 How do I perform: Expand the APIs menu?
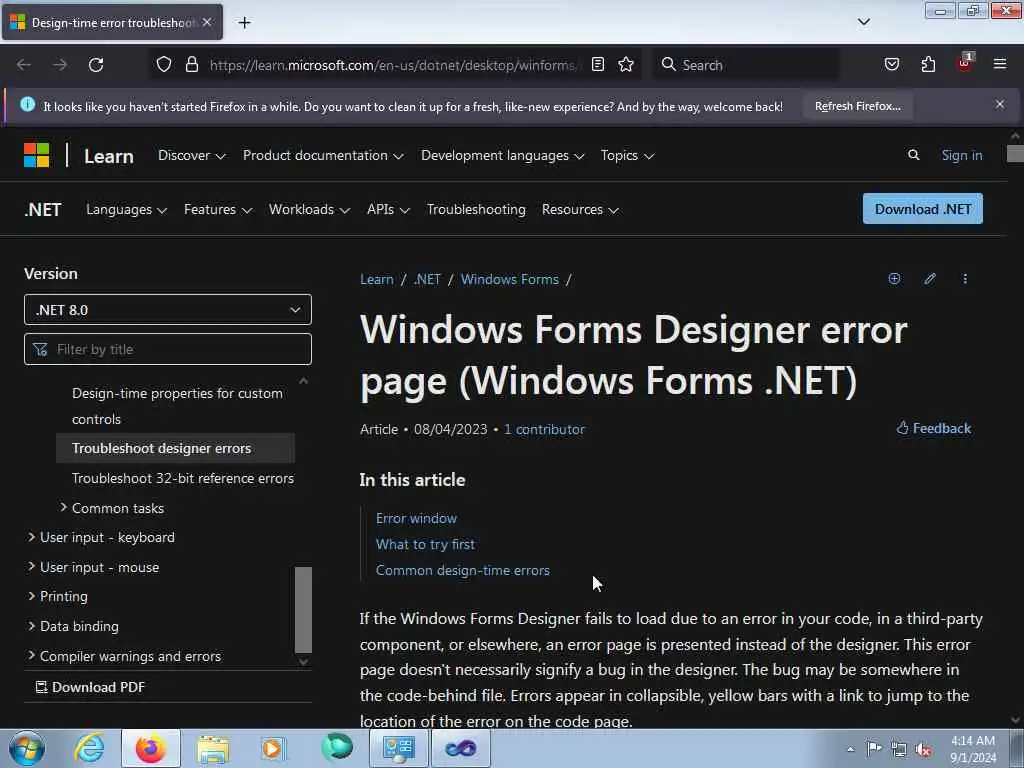388,210
